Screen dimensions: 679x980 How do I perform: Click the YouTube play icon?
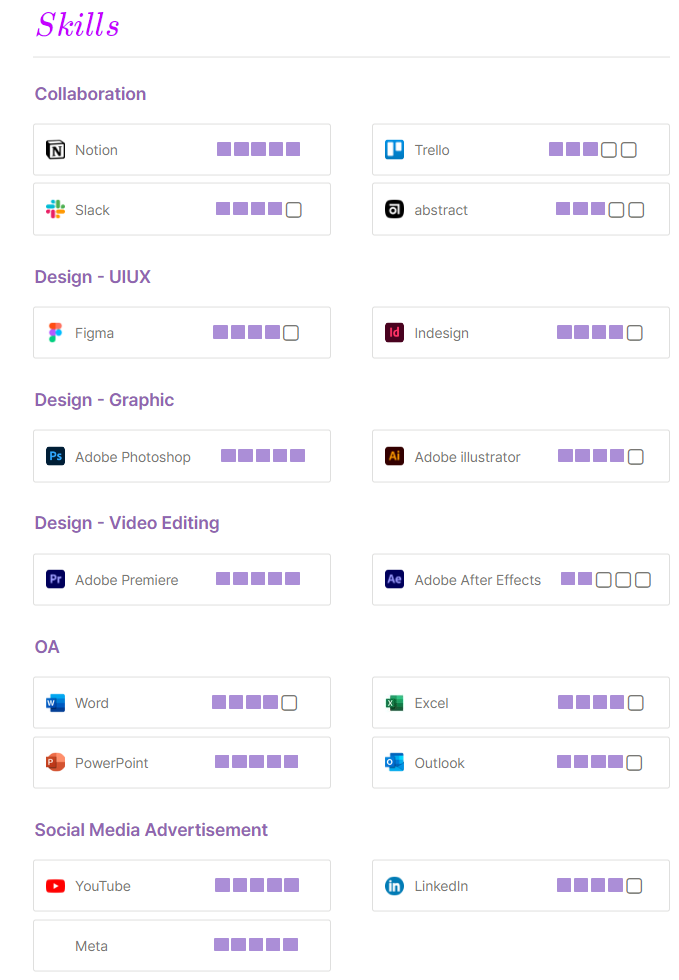tap(56, 886)
